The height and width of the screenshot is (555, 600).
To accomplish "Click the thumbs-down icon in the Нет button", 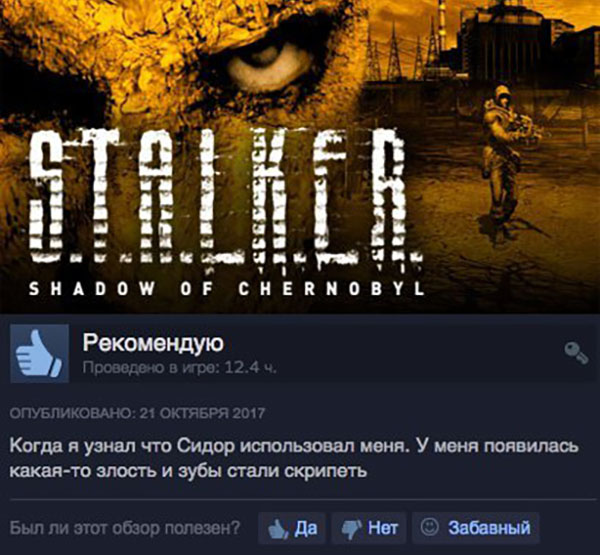I will tap(351, 529).
